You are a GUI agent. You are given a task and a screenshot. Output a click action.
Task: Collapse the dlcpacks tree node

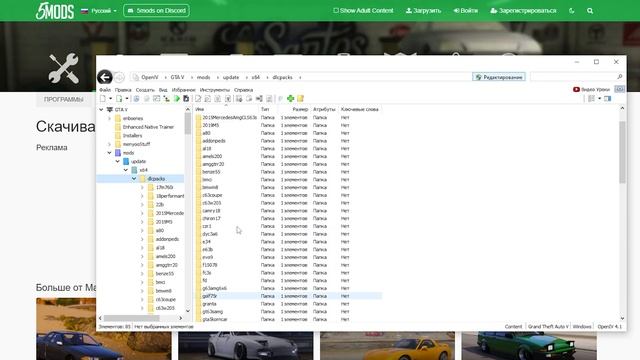tap(134, 178)
